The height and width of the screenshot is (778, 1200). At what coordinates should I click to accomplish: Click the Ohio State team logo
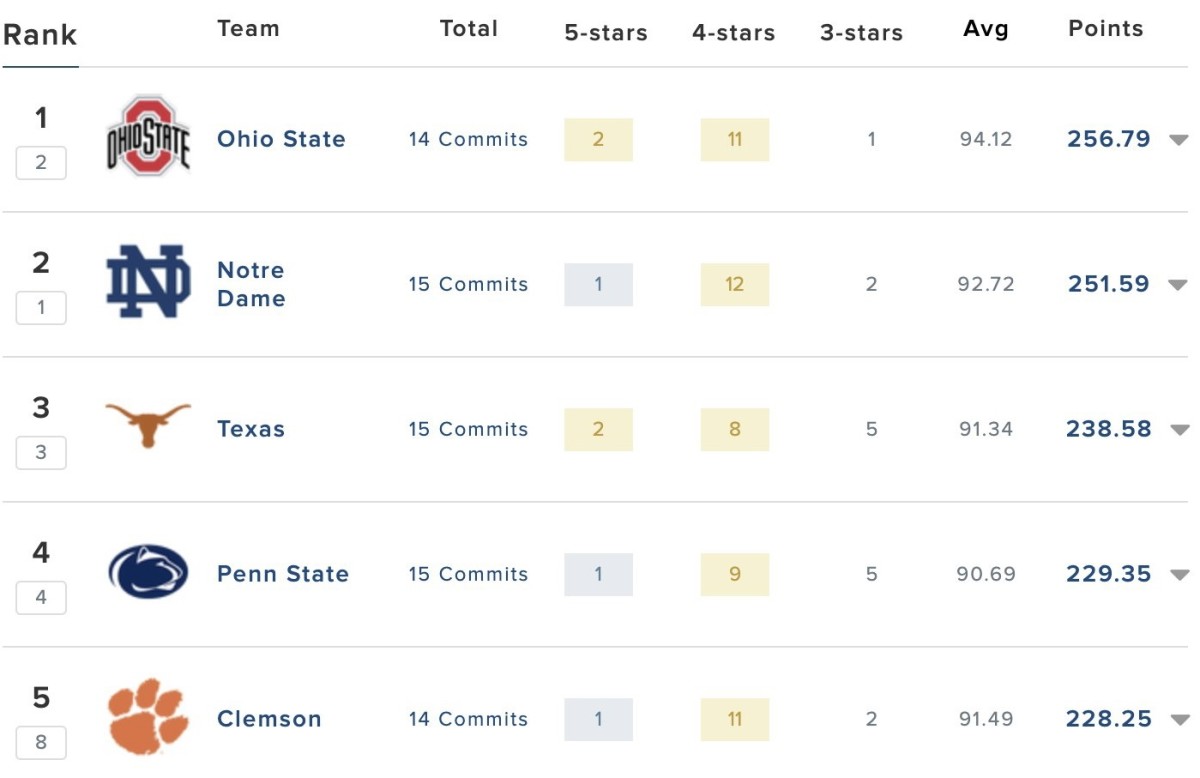point(148,137)
